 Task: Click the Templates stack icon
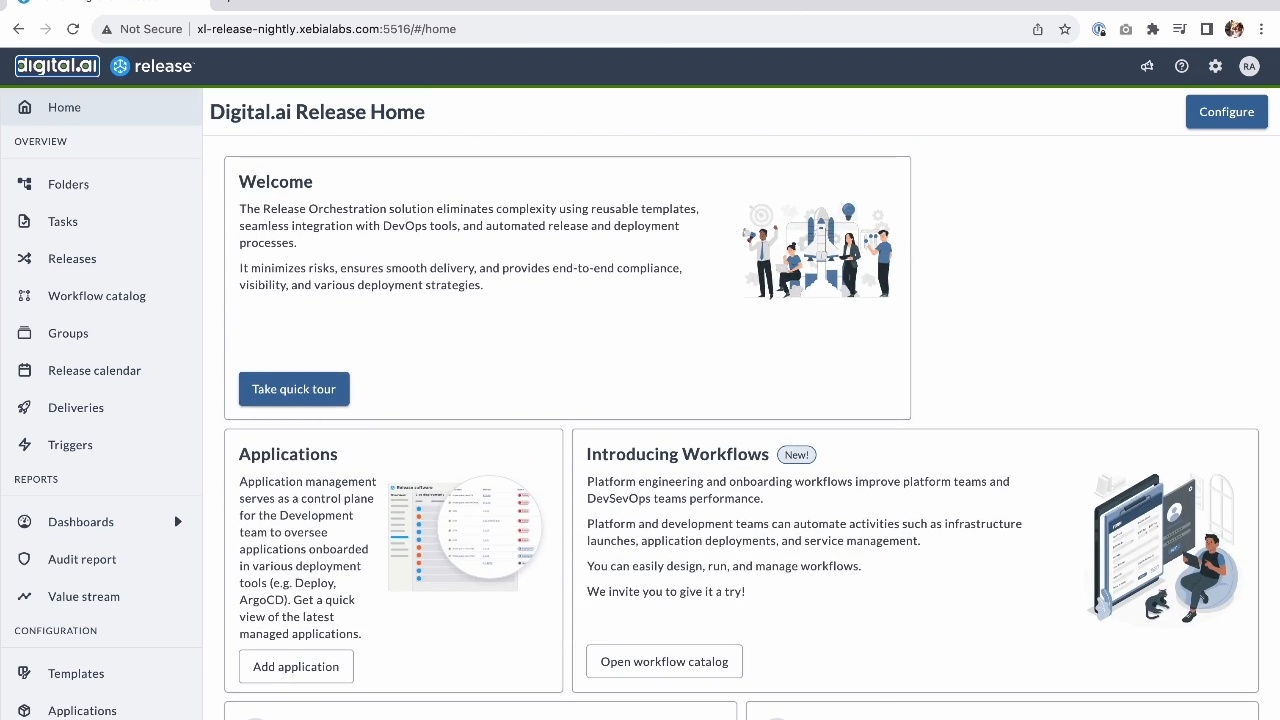point(25,673)
